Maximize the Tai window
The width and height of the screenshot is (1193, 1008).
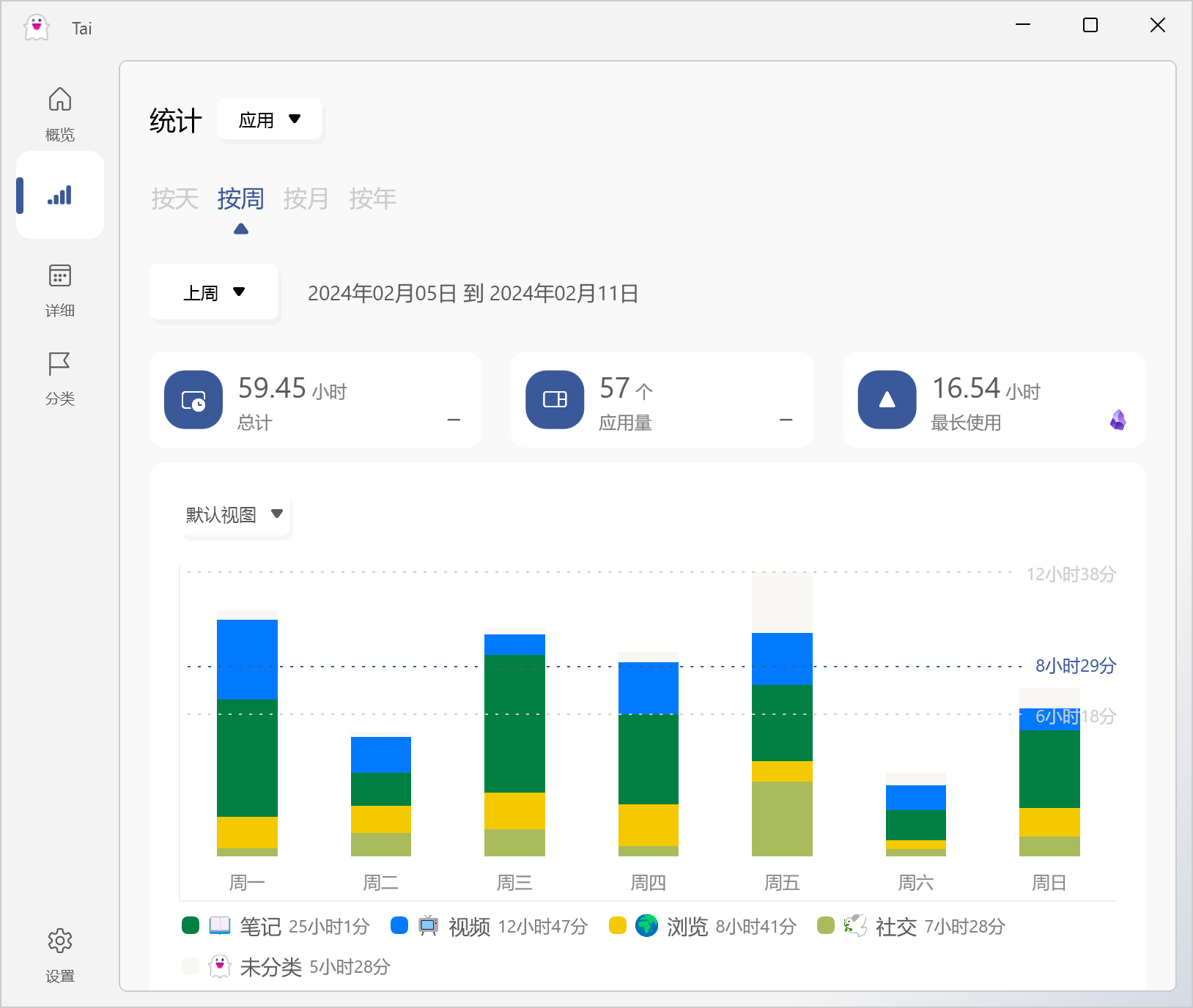click(x=1090, y=25)
